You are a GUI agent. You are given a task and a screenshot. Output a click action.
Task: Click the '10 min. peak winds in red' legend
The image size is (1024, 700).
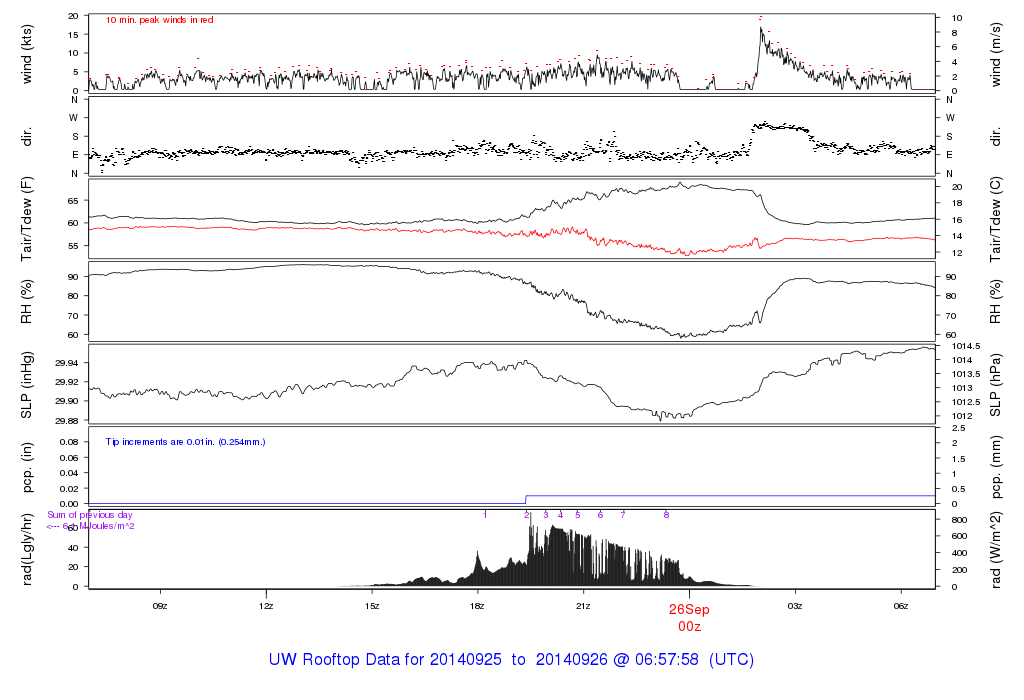(x=160, y=20)
